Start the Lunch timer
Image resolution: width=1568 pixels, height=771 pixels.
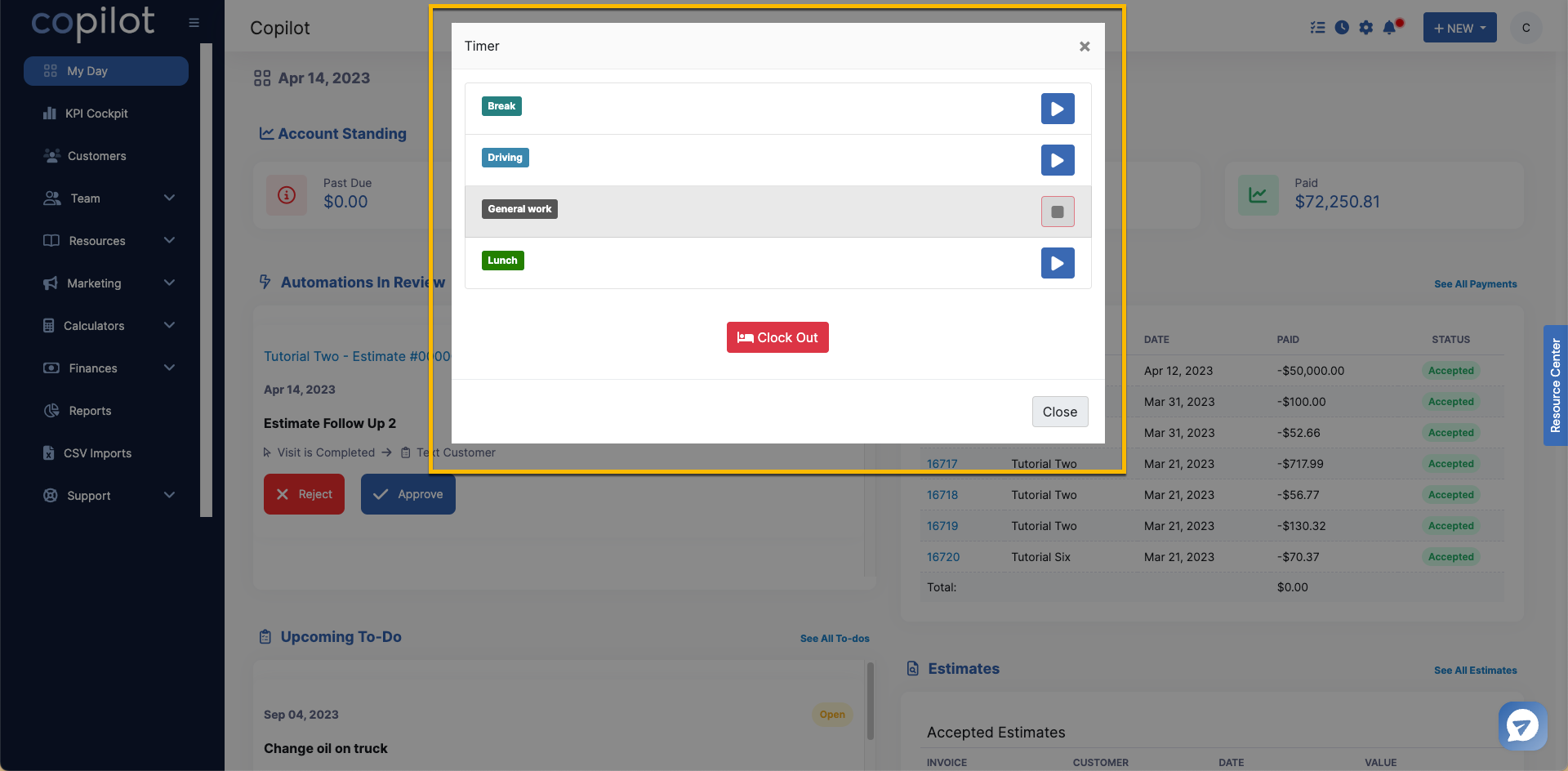click(x=1058, y=263)
